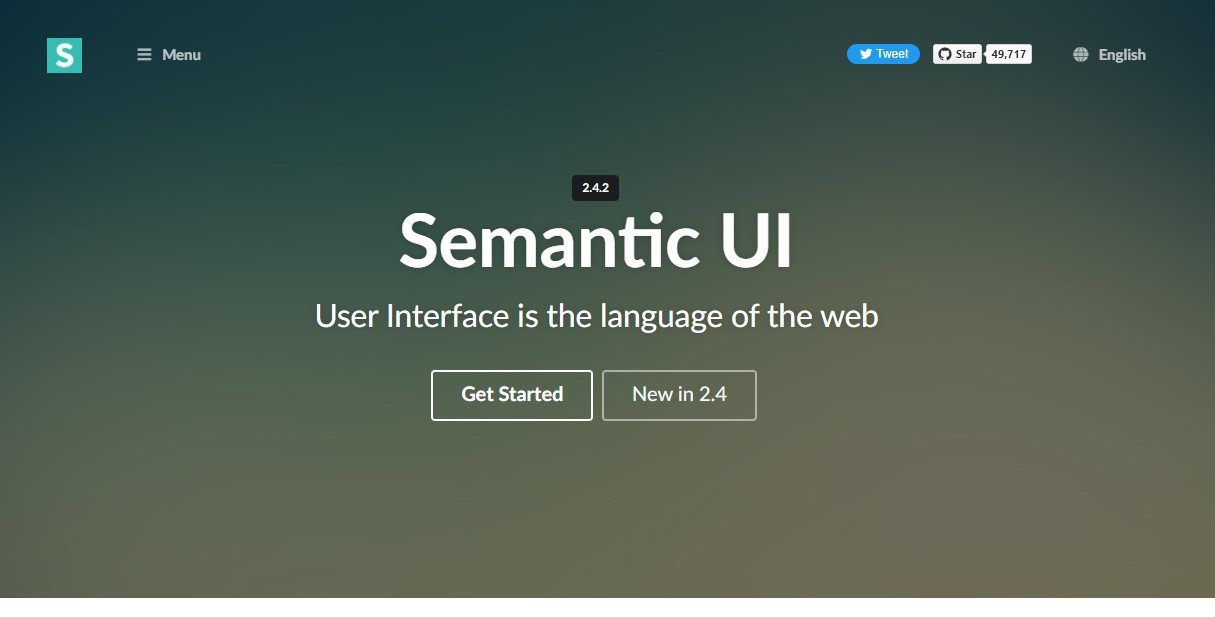Image resolution: width=1215 pixels, height=617 pixels.
Task: Click the white section below the hero
Action: click(607, 608)
